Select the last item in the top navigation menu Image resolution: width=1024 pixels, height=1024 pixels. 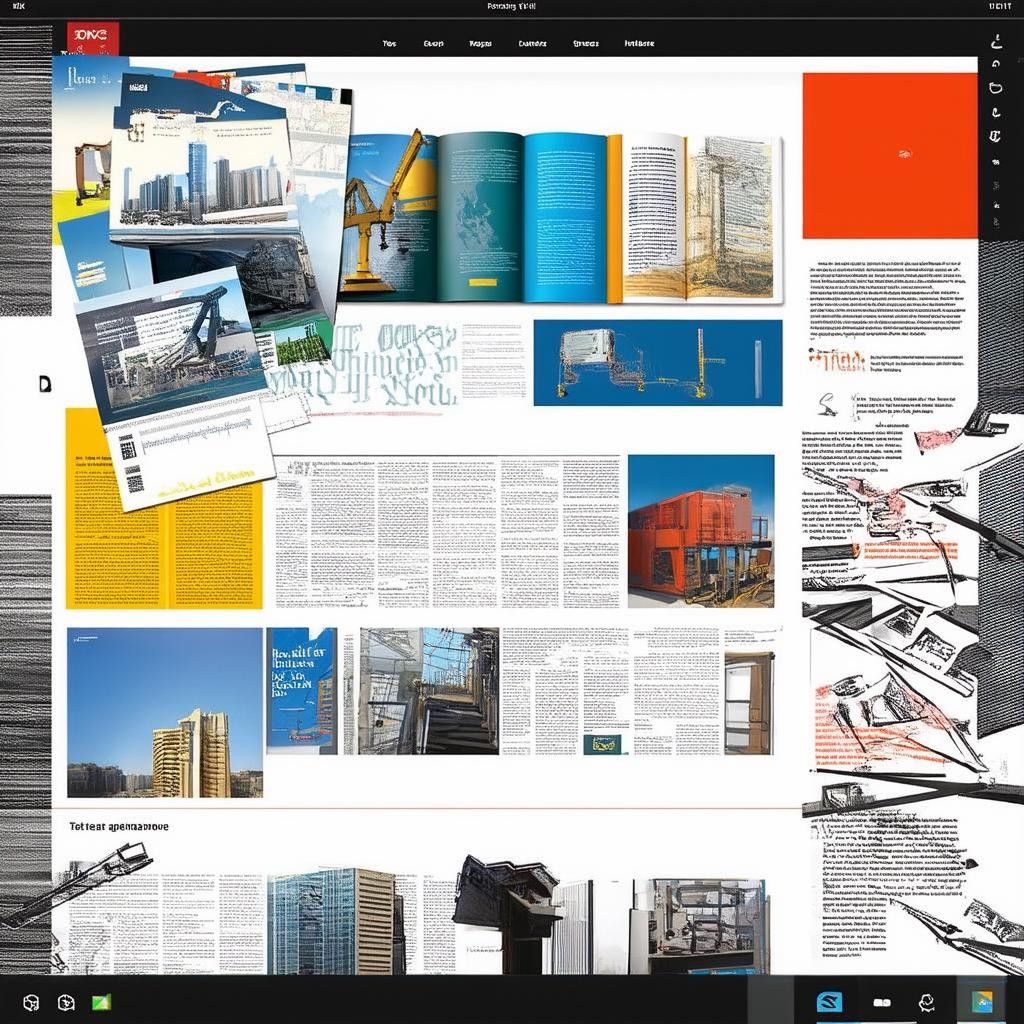coord(639,44)
